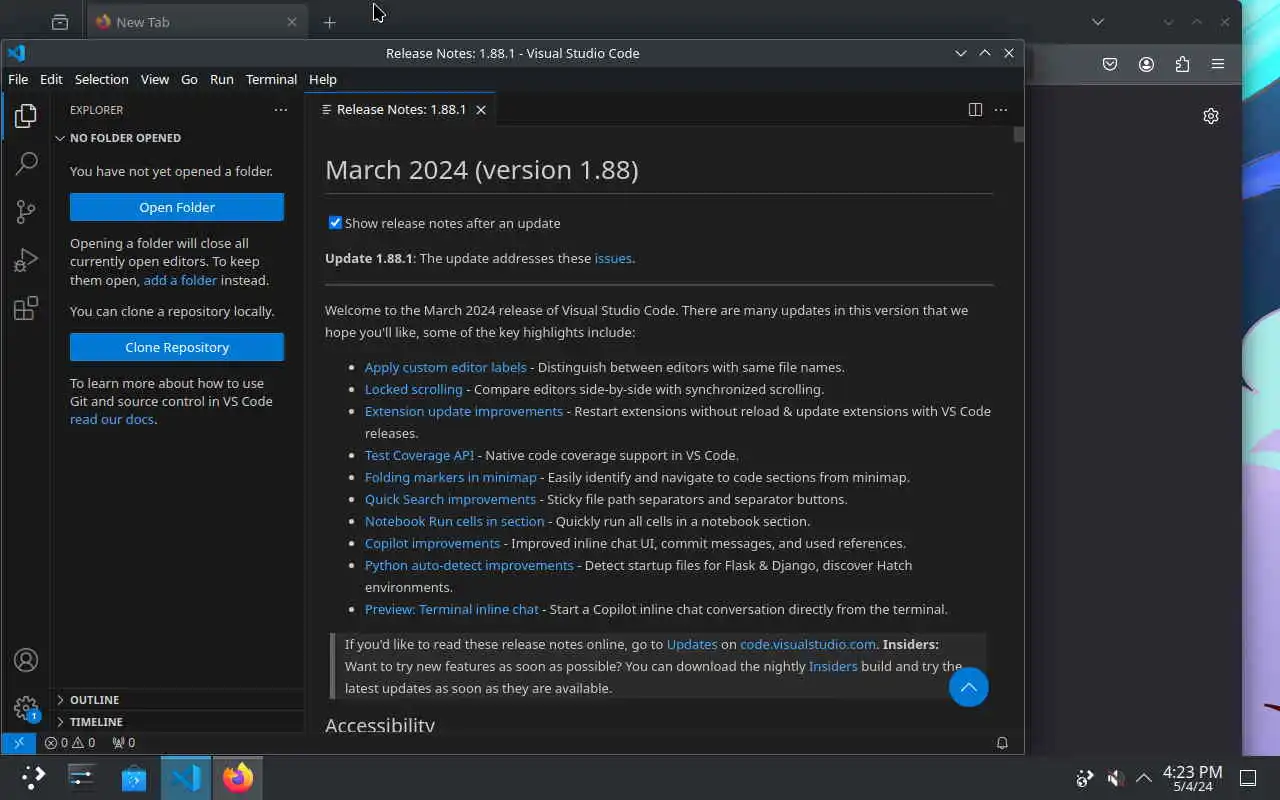Open Copilot improvements link
The height and width of the screenshot is (800, 1280).
pyautogui.click(x=432, y=543)
